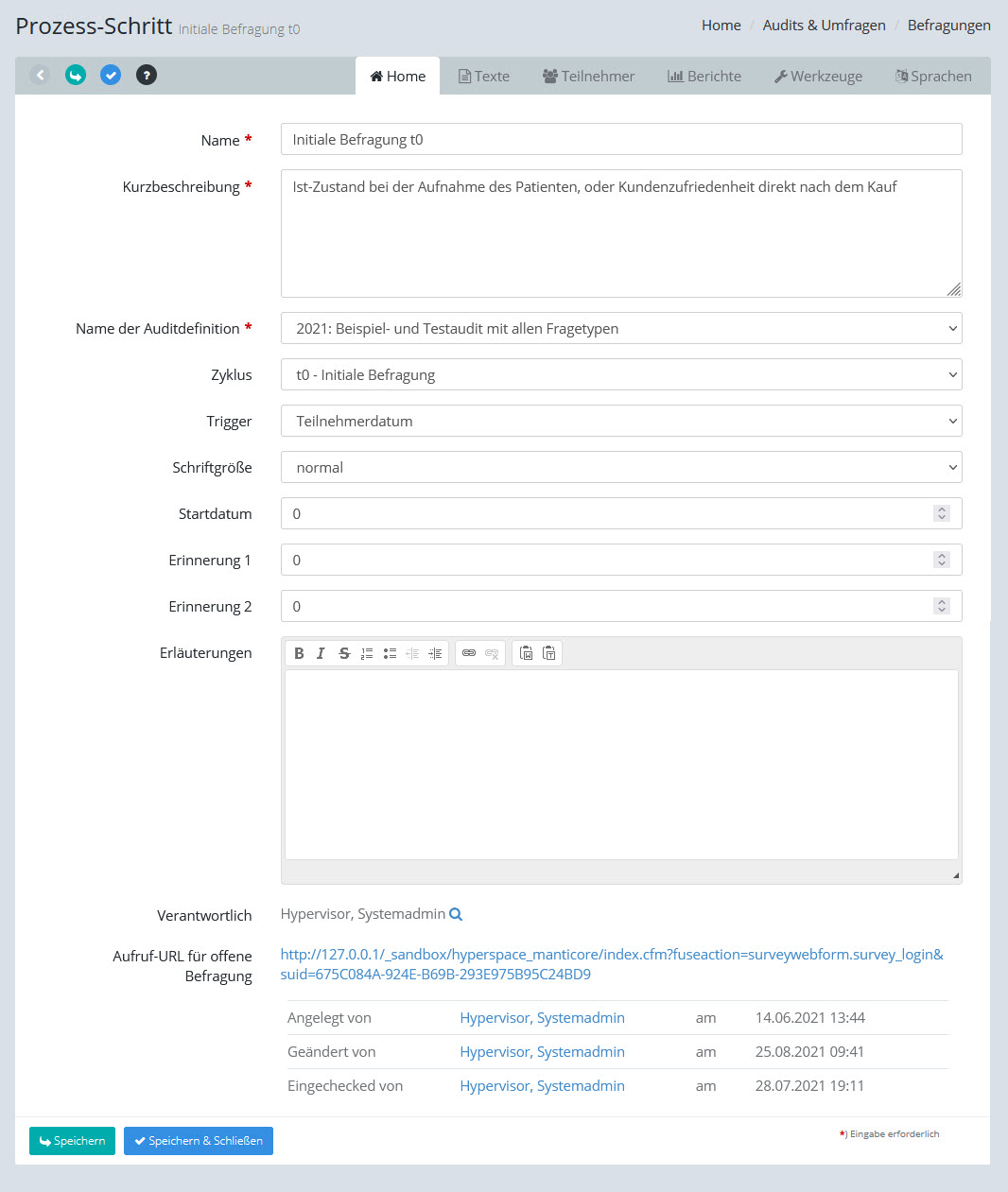The width and height of the screenshot is (1008, 1192).
Task: Insert a link using the chain icon
Action: (x=469, y=653)
